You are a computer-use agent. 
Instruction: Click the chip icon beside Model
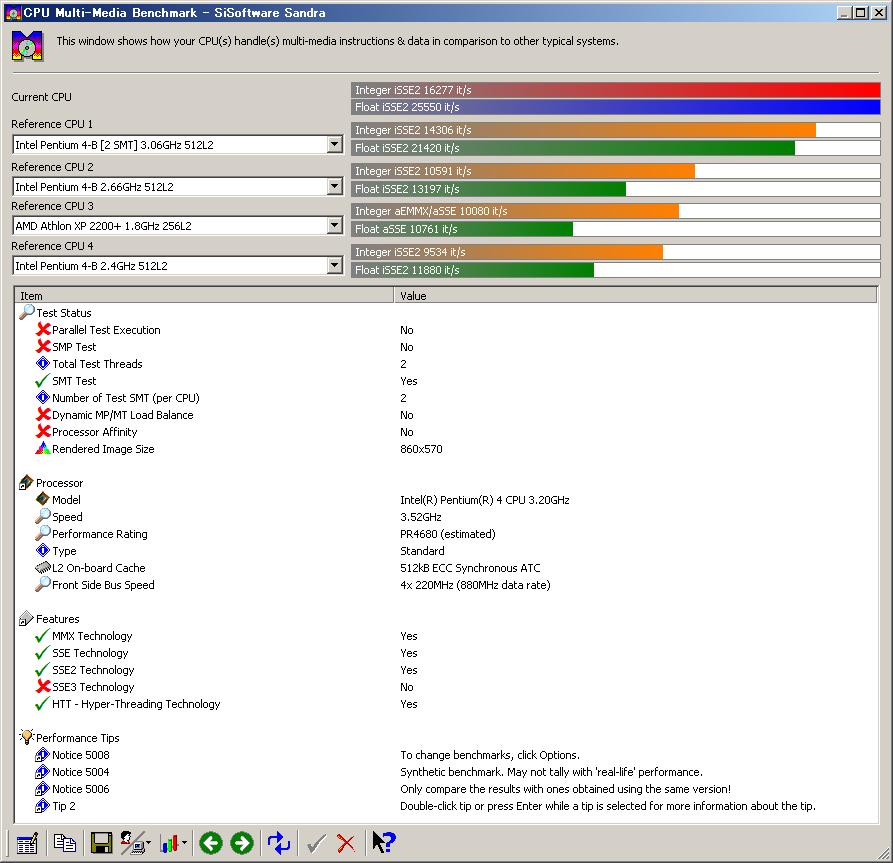(x=43, y=499)
